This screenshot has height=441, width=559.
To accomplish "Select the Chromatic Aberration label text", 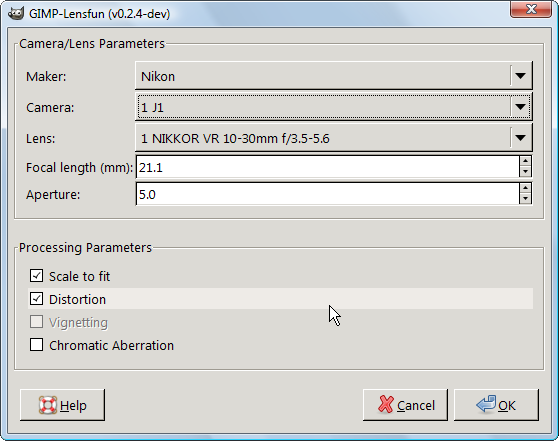I will pyautogui.click(x=111, y=345).
